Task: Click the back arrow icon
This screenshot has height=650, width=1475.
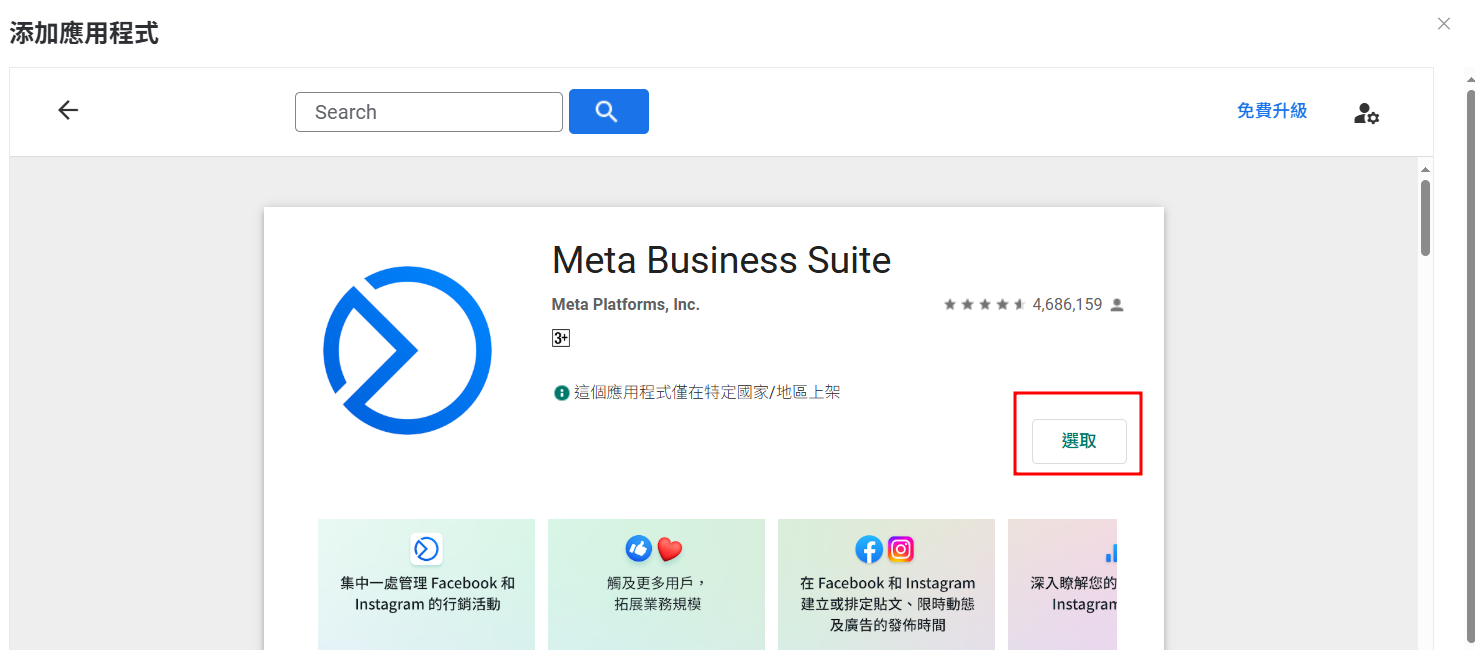Action: [68, 110]
